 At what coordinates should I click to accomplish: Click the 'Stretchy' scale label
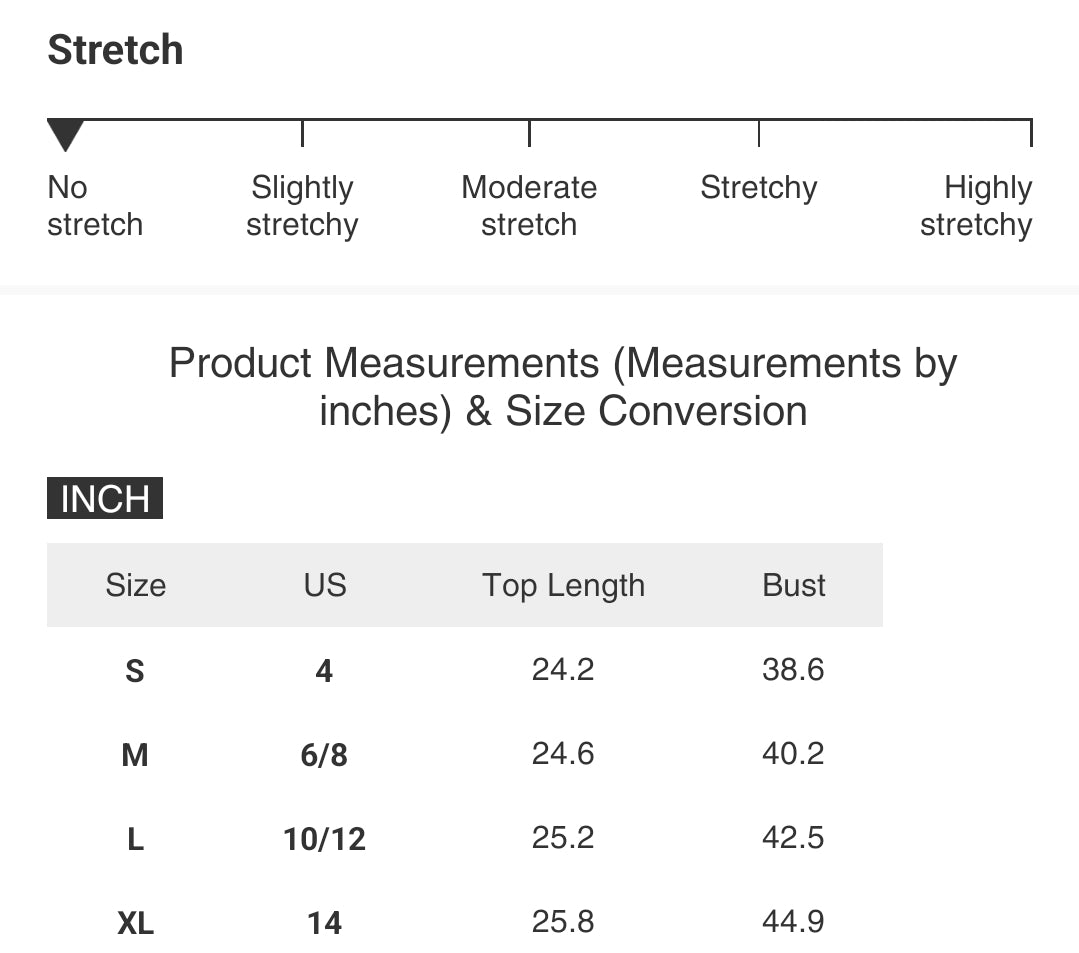(758, 188)
